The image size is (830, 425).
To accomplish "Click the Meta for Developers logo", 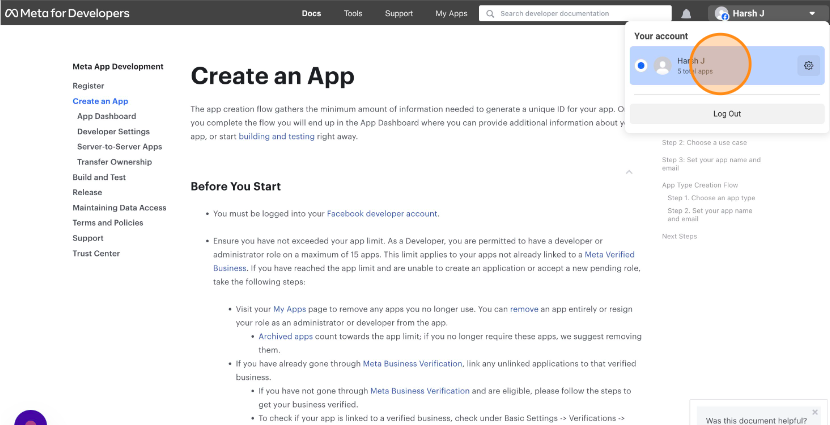I will [x=67, y=13].
